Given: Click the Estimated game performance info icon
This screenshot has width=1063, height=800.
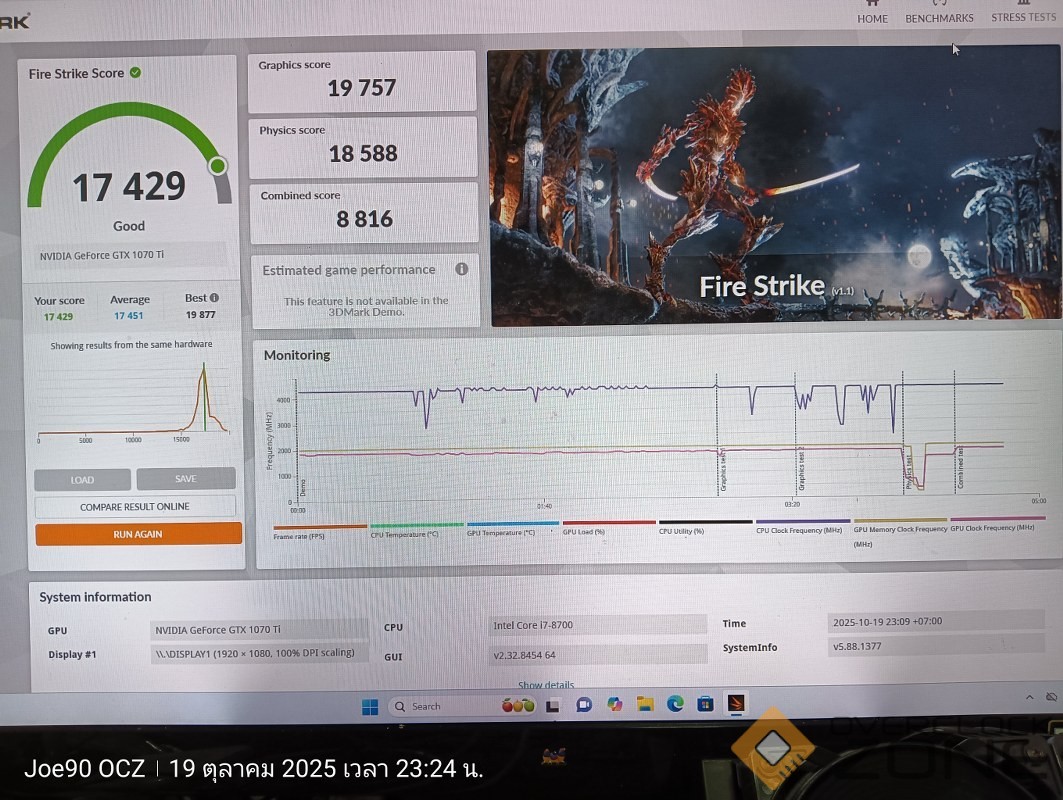Looking at the screenshot, I should coord(461,269).
